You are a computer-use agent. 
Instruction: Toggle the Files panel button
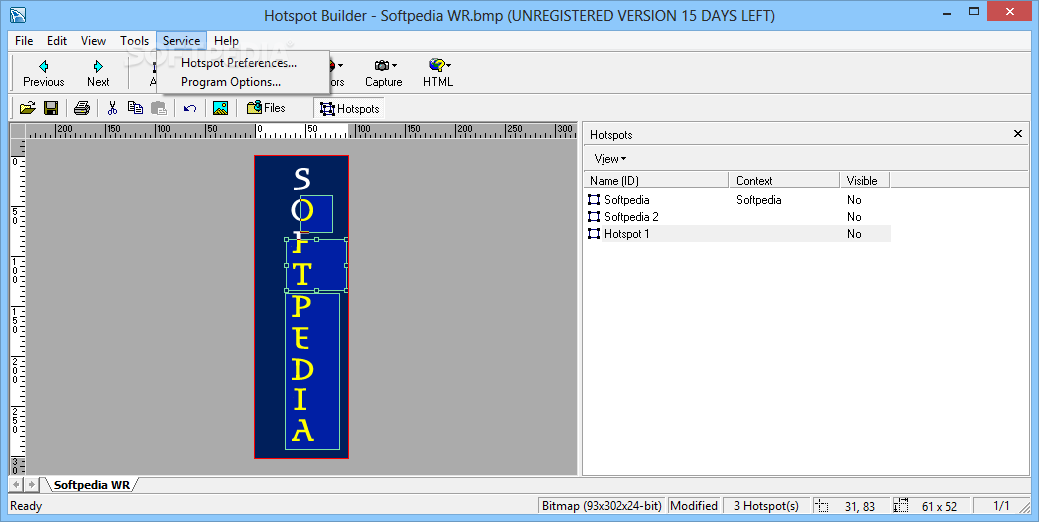(x=266, y=108)
